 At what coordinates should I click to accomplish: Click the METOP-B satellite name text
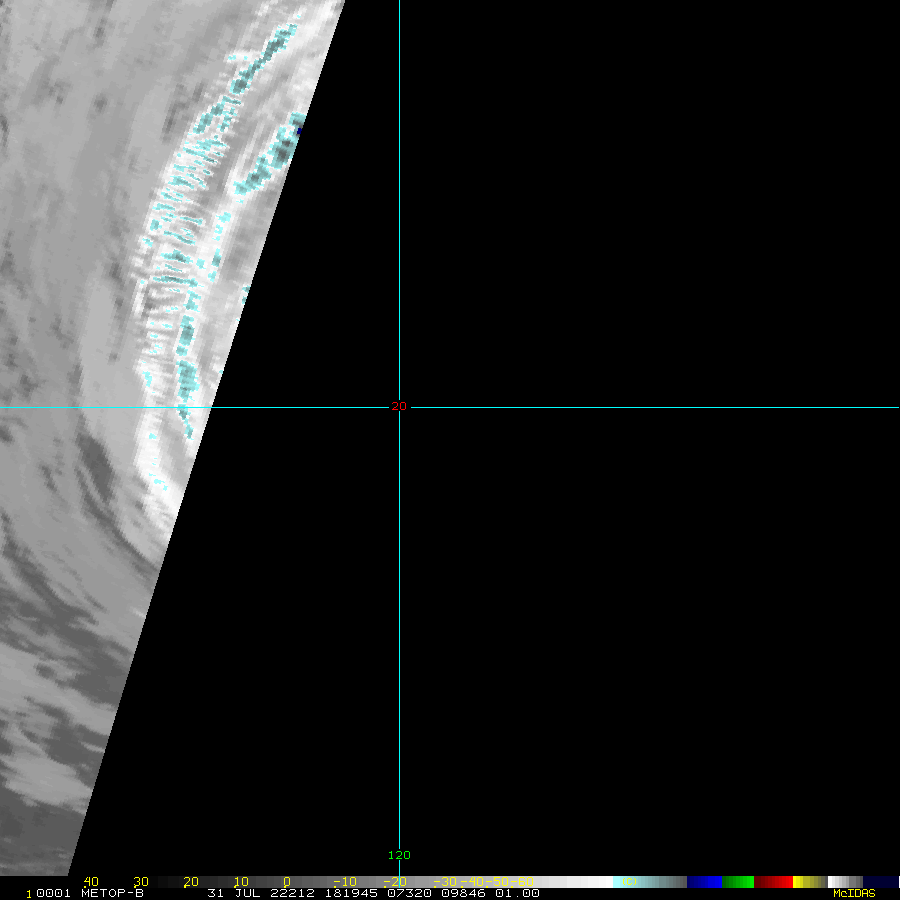111,893
